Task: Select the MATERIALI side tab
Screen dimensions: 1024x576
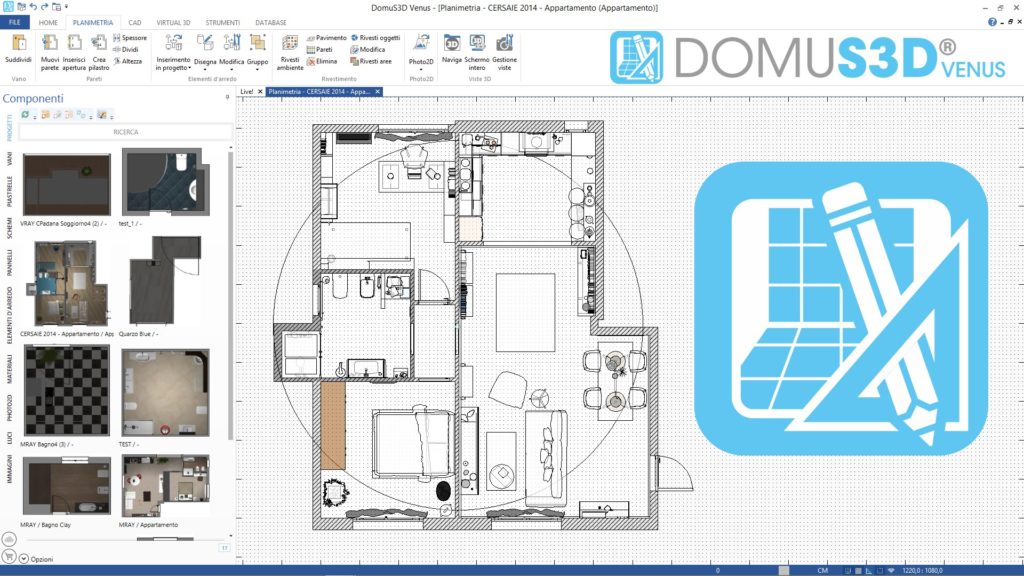Action: [x=9, y=369]
